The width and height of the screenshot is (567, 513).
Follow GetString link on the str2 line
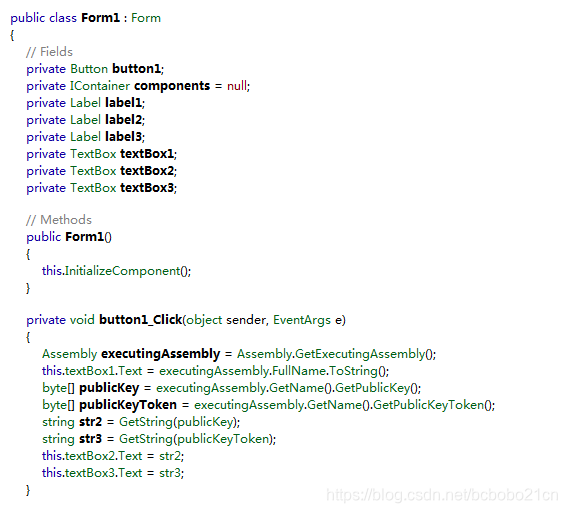[146, 422]
